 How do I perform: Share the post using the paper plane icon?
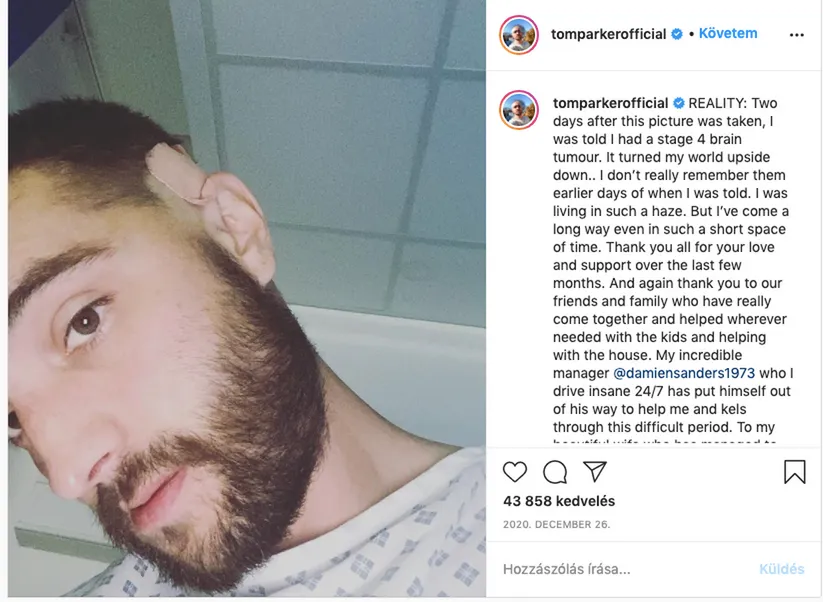pyautogui.click(x=595, y=471)
